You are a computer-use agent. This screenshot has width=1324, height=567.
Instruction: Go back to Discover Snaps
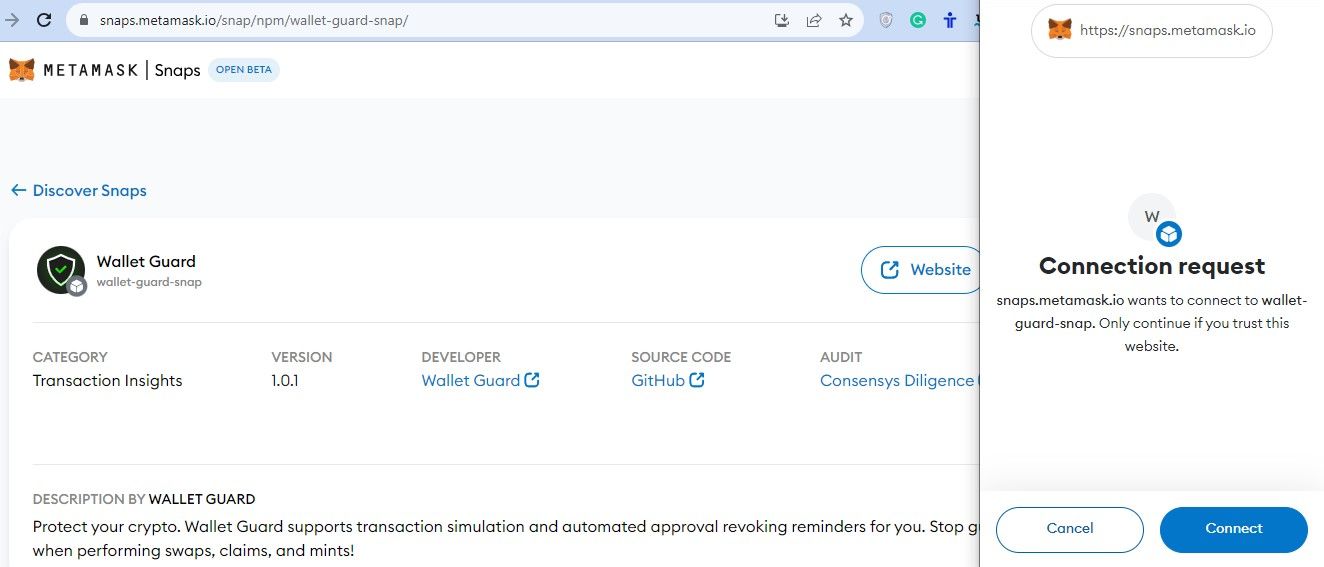pyautogui.click(x=79, y=190)
